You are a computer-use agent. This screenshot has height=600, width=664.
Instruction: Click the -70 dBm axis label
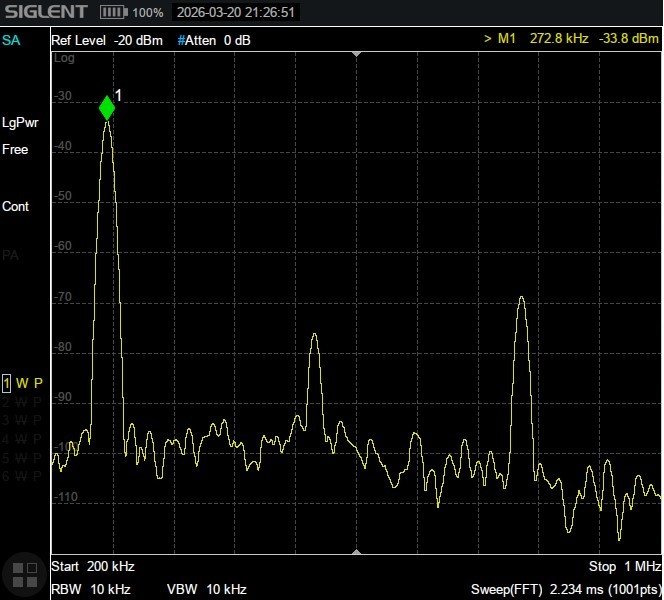click(x=63, y=297)
